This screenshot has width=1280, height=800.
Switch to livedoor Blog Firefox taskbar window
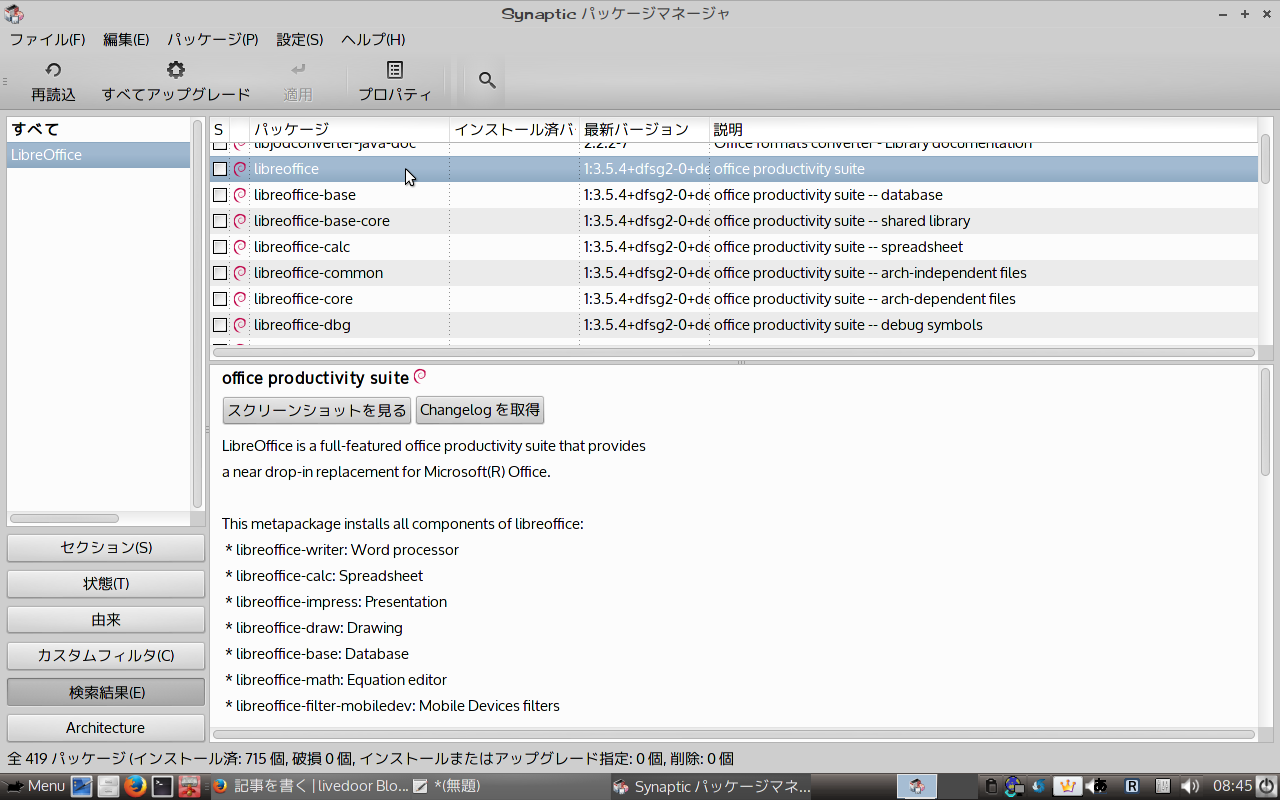[310, 786]
